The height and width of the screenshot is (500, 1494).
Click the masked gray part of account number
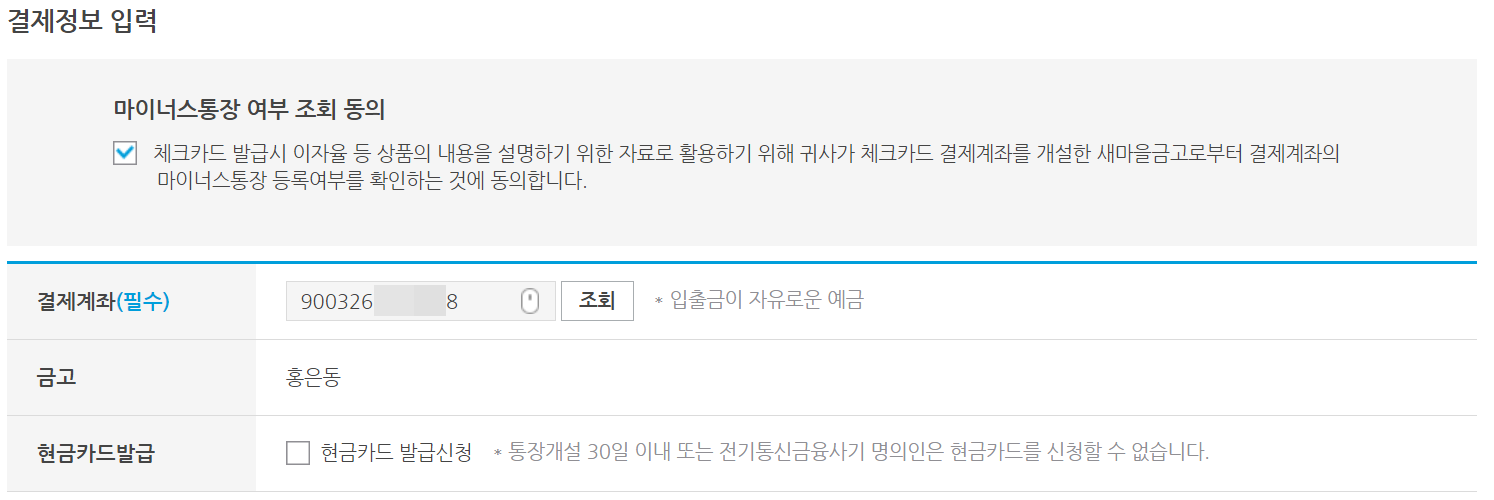point(410,301)
